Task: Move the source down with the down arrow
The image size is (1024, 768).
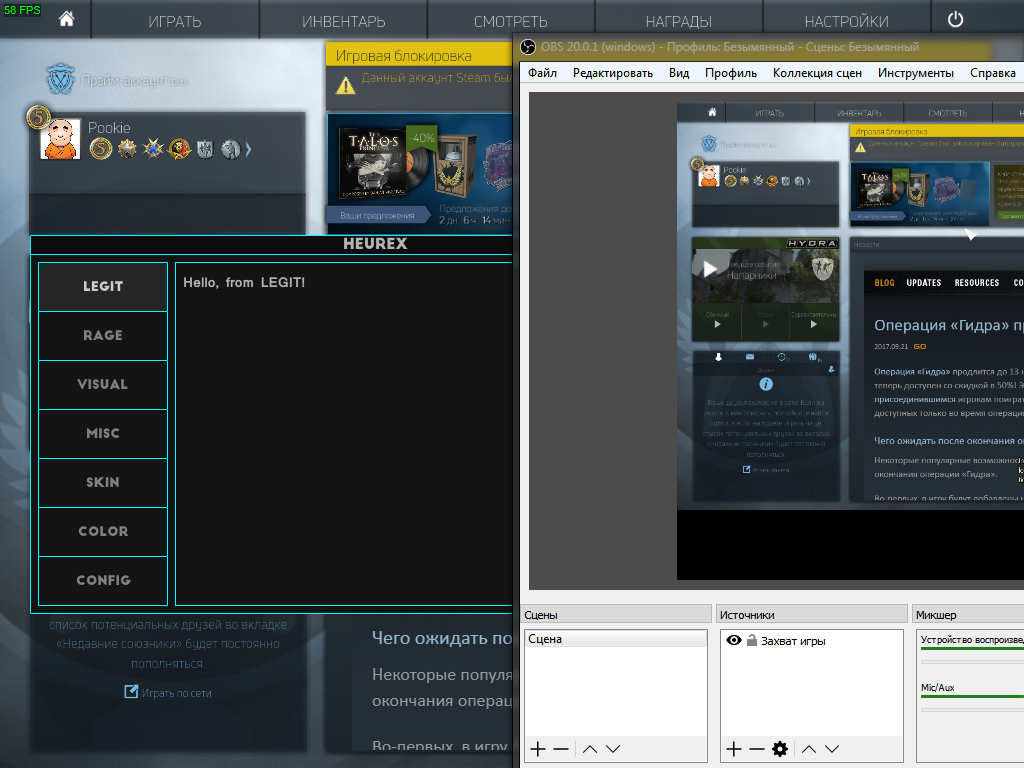Action: (x=832, y=749)
